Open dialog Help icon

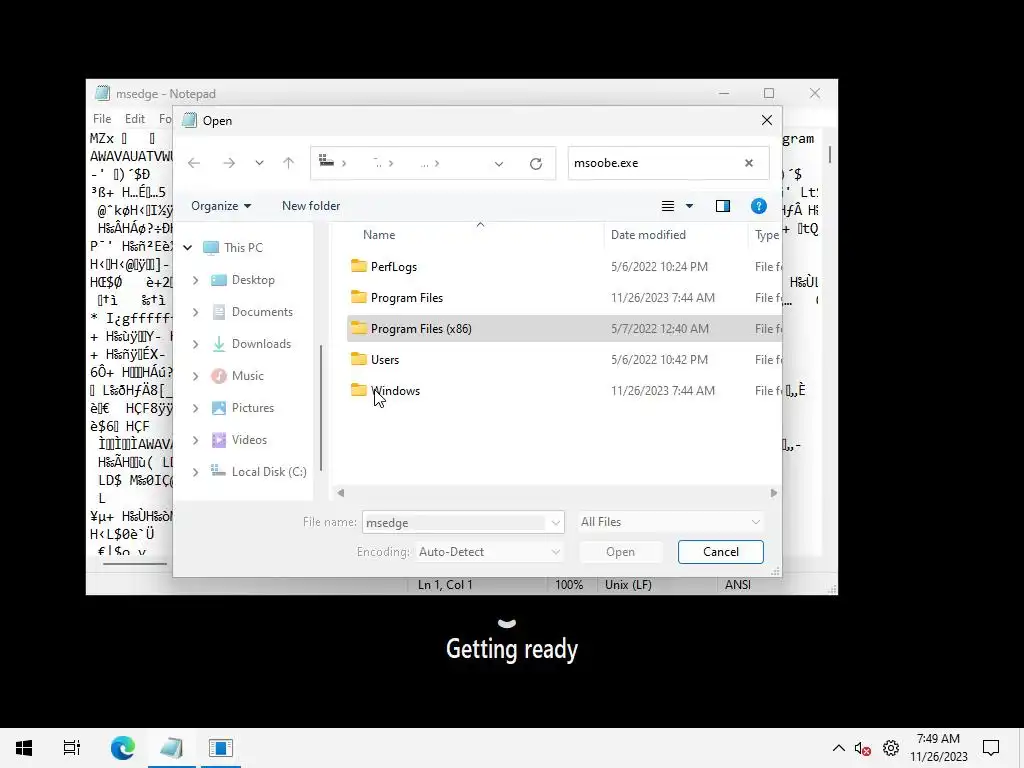tap(759, 206)
